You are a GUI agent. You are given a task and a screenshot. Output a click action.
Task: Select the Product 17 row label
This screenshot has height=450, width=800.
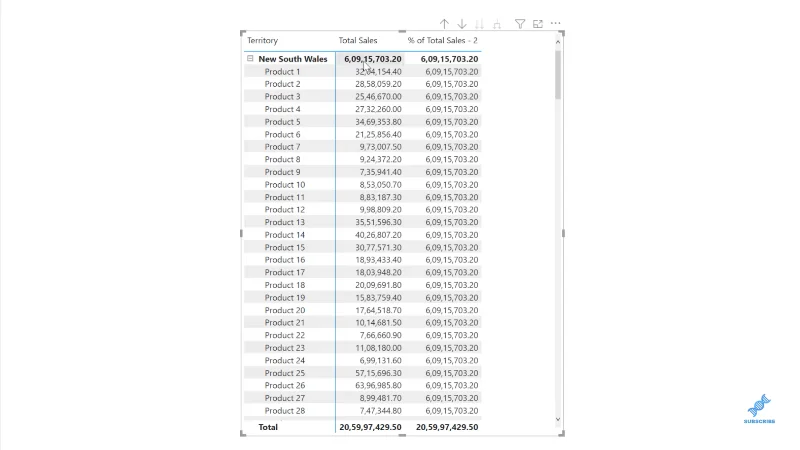click(x=285, y=272)
